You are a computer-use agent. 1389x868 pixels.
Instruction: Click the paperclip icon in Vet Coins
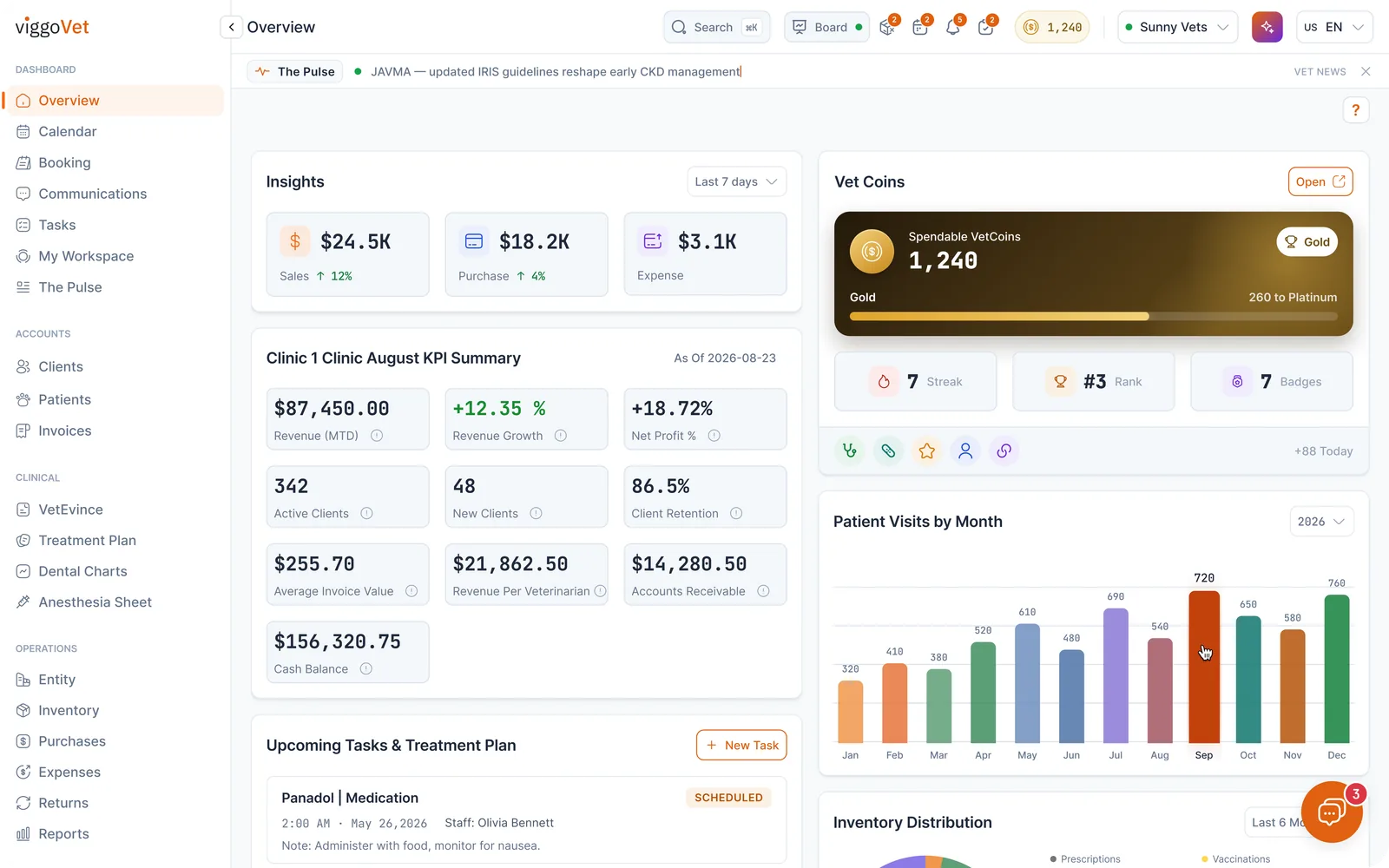pyautogui.click(x=888, y=450)
